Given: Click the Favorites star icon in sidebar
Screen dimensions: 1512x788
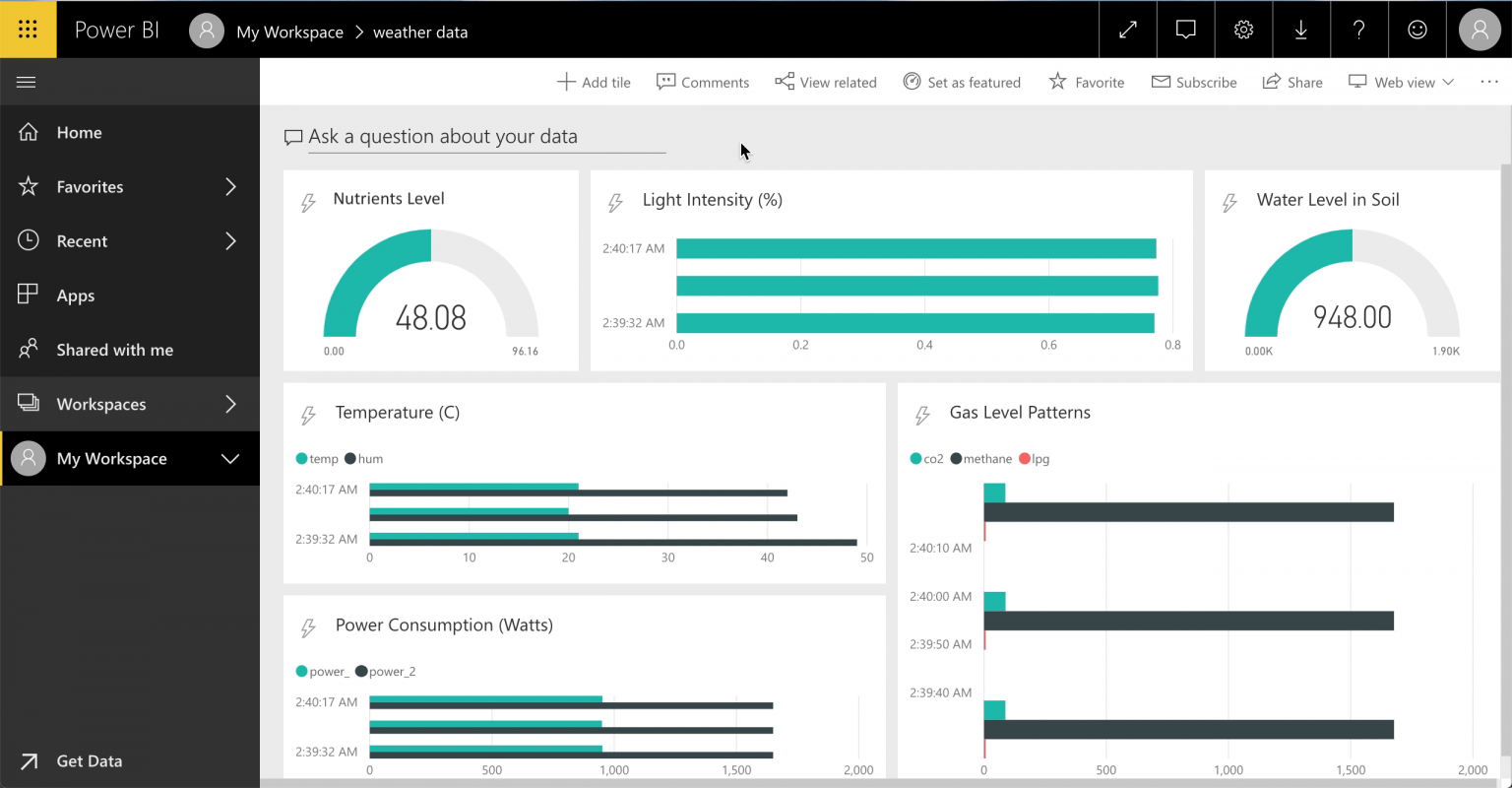Looking at the screenshot, I should pos(29,186).
